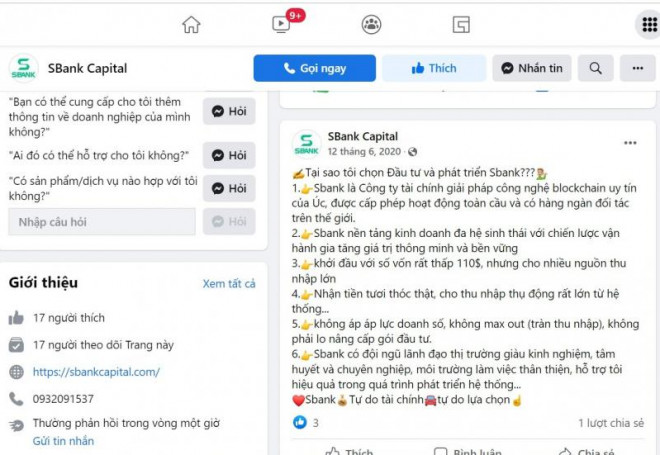Toggle the Thích like page button
Screen dimensions: 660x455
pyautogui.click(x=434, y=68)
